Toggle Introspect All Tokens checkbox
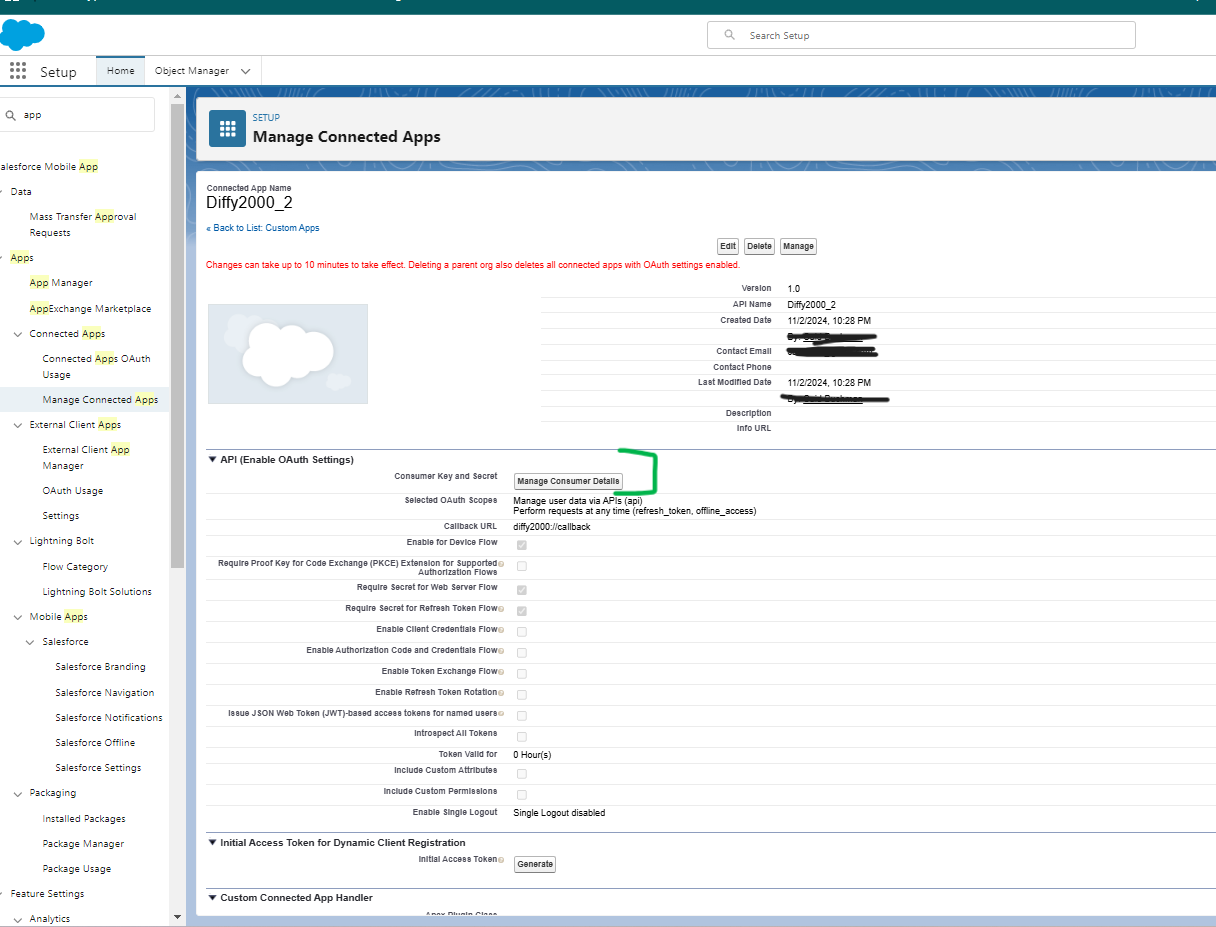The height and width of the screenshot is (927, 1216). click(521, 737)
